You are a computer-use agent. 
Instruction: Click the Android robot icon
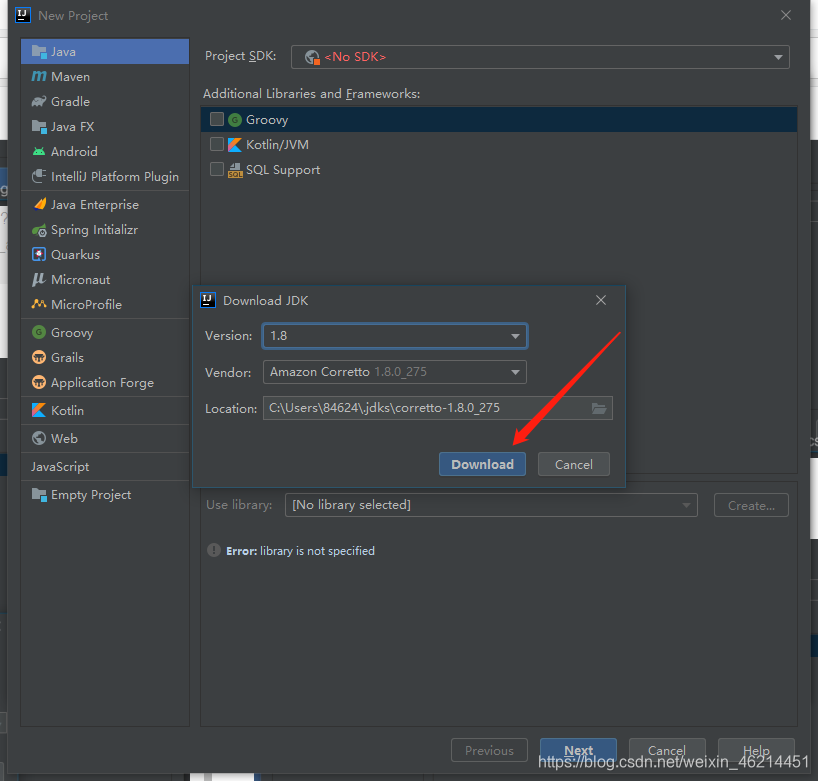pos(39,151)
